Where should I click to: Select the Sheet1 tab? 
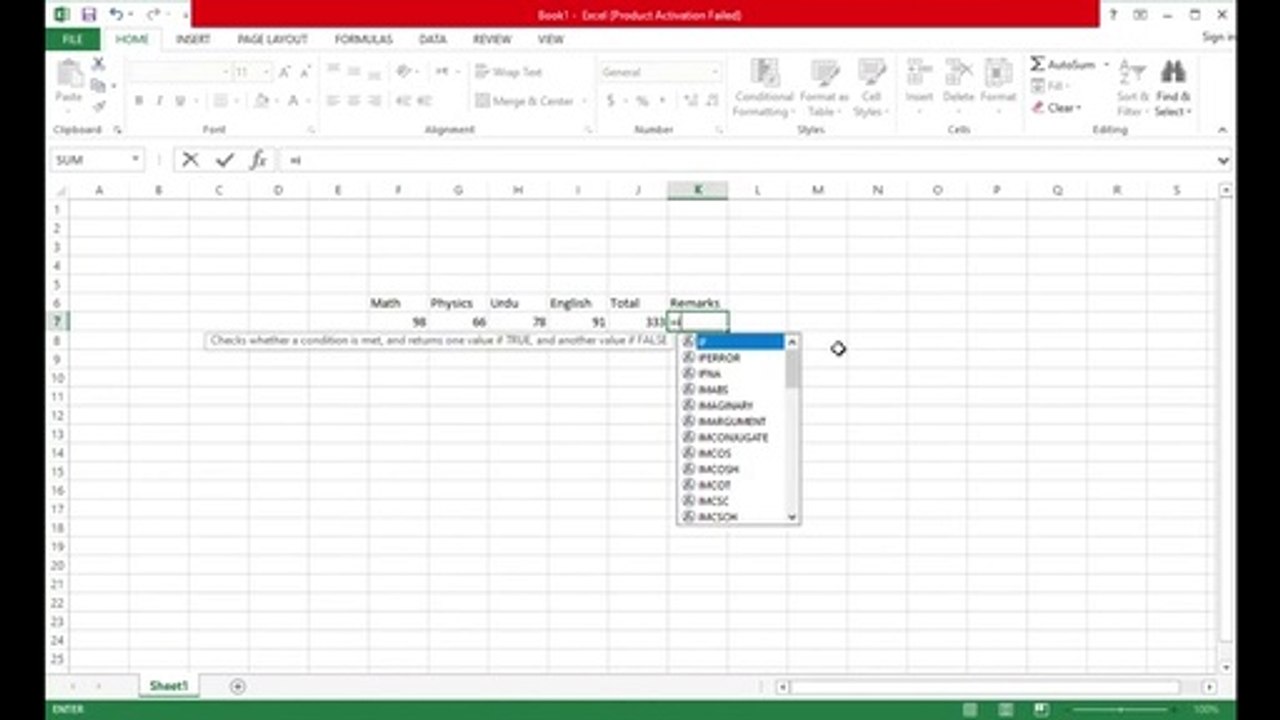coord(168,686)
